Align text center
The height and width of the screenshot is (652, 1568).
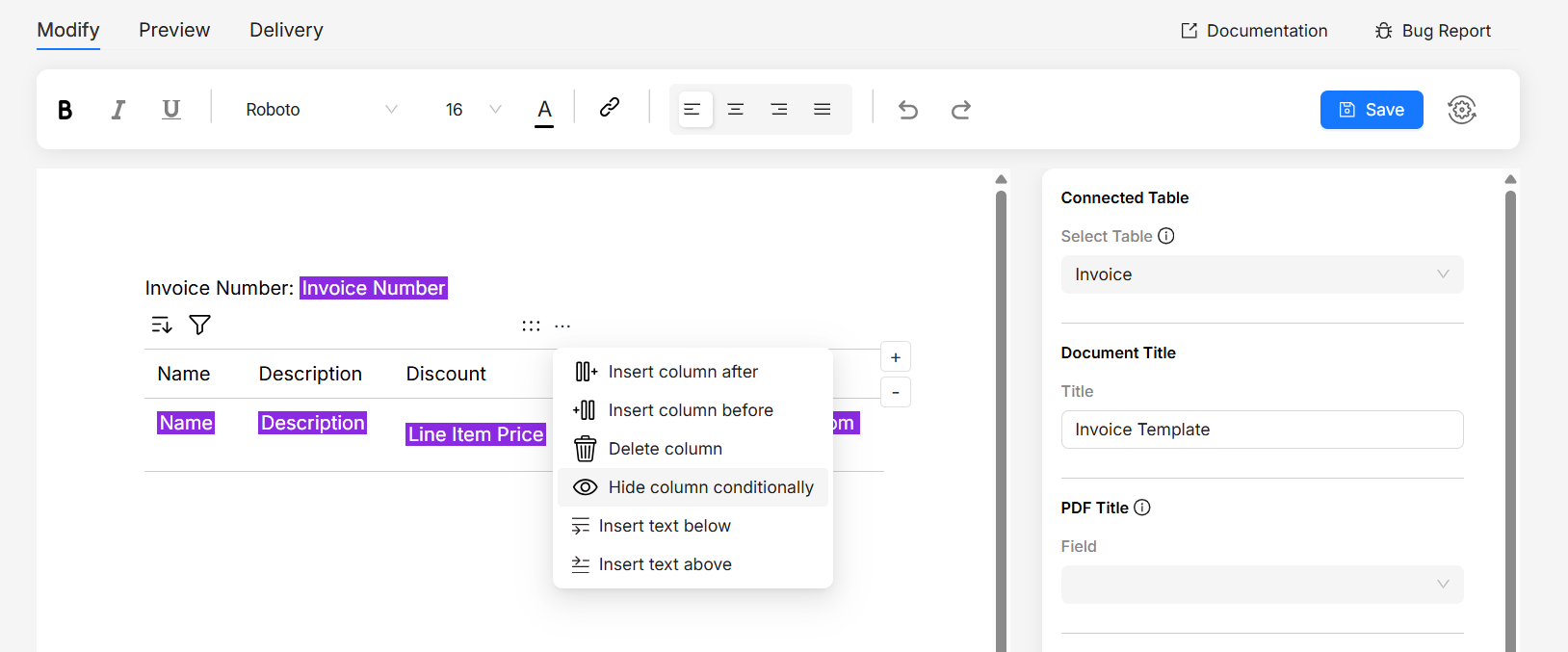tap(736, 110)
